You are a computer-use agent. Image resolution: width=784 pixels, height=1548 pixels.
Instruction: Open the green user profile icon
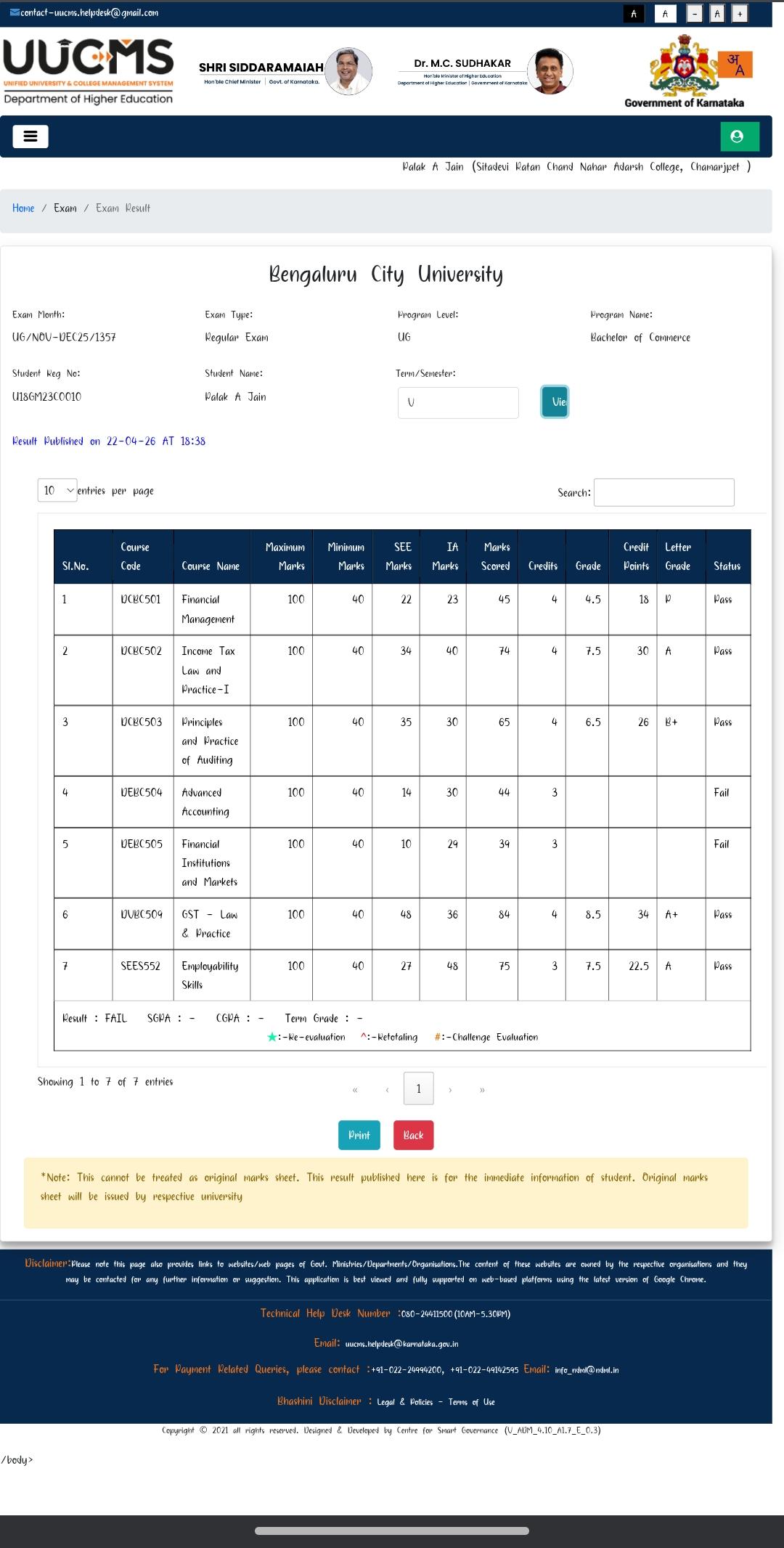[x=740, y=137]
